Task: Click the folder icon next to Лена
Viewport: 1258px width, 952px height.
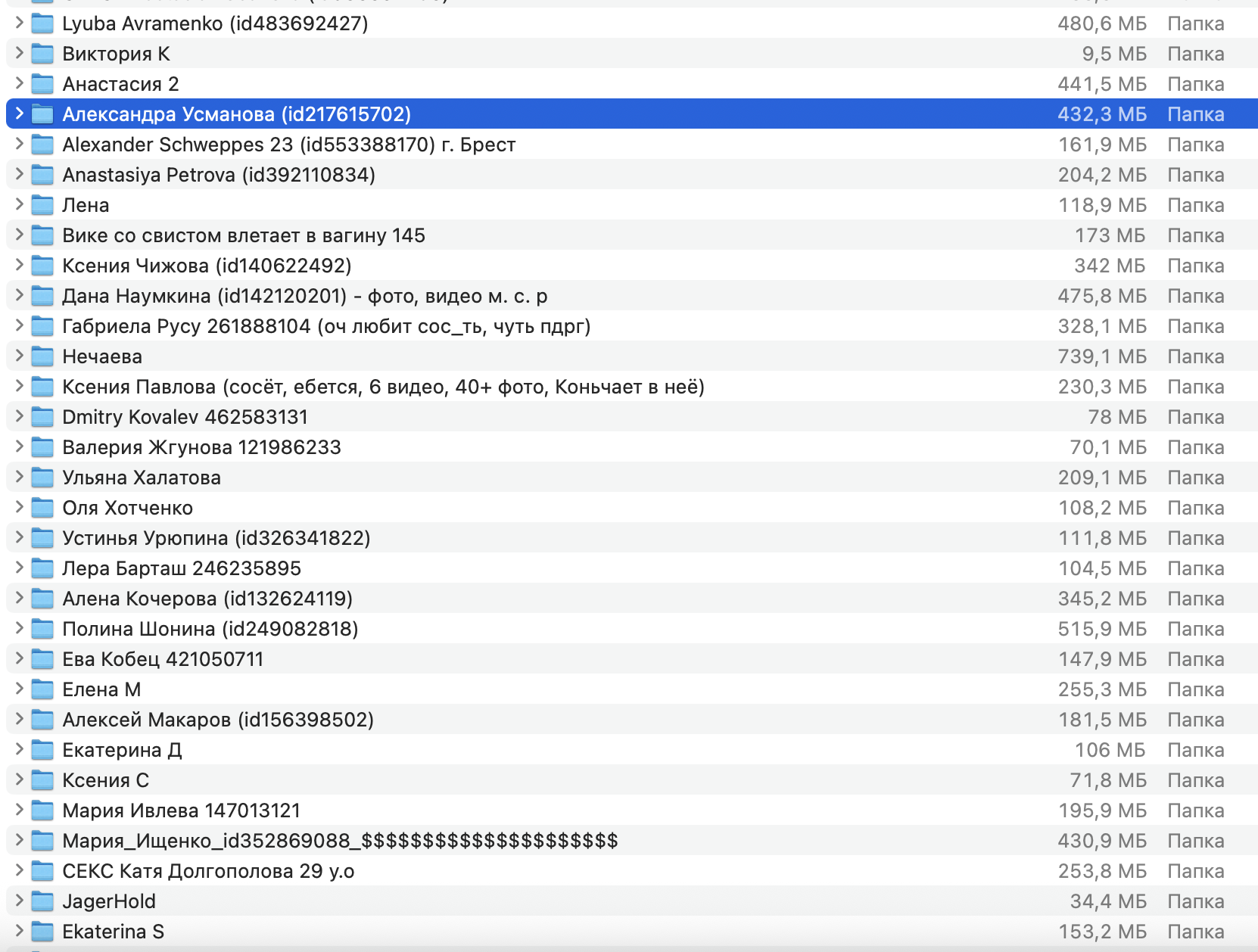Action: pyautogui.click(x=42, y=205)
